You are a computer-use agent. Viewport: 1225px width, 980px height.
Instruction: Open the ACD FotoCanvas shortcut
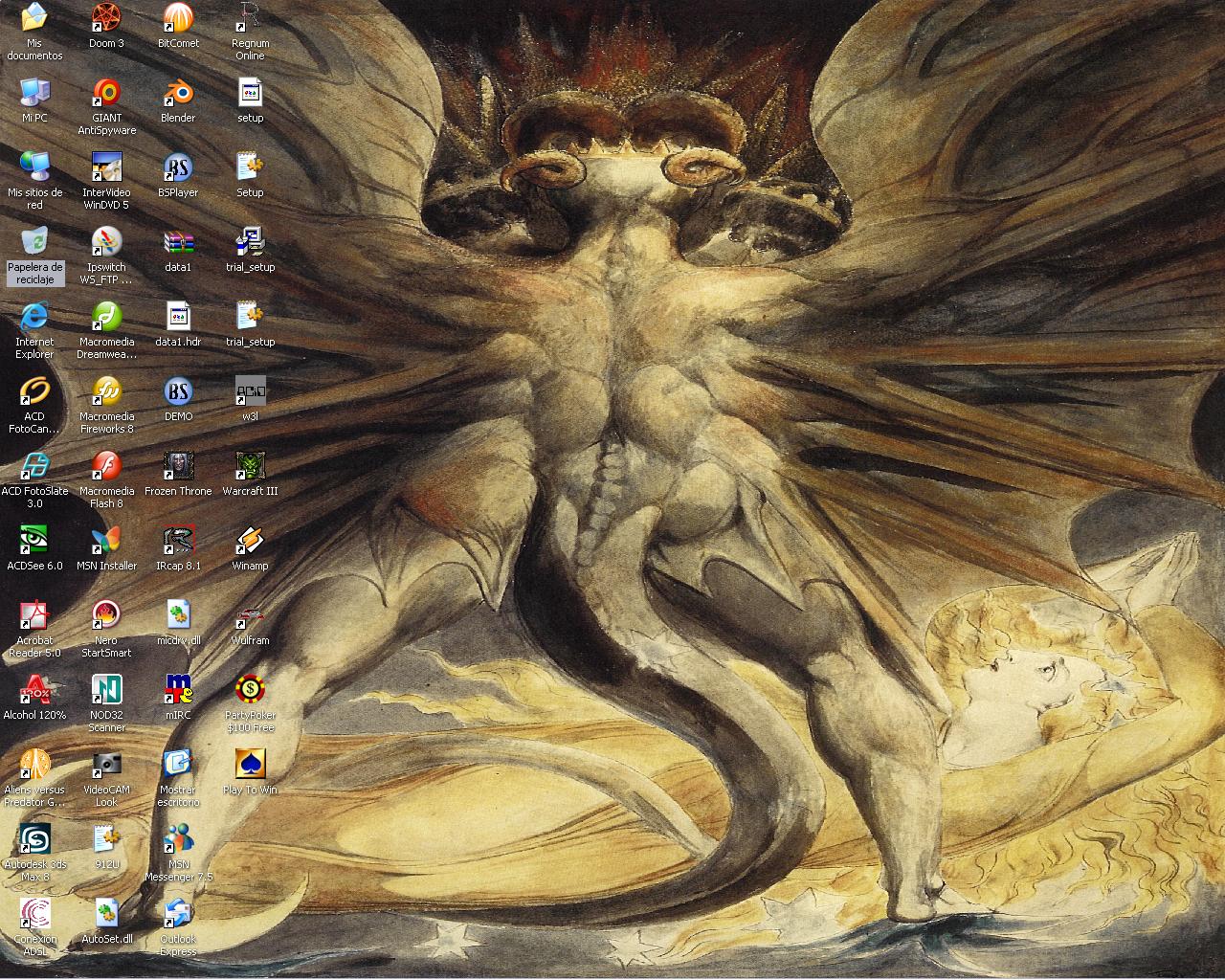34,390
